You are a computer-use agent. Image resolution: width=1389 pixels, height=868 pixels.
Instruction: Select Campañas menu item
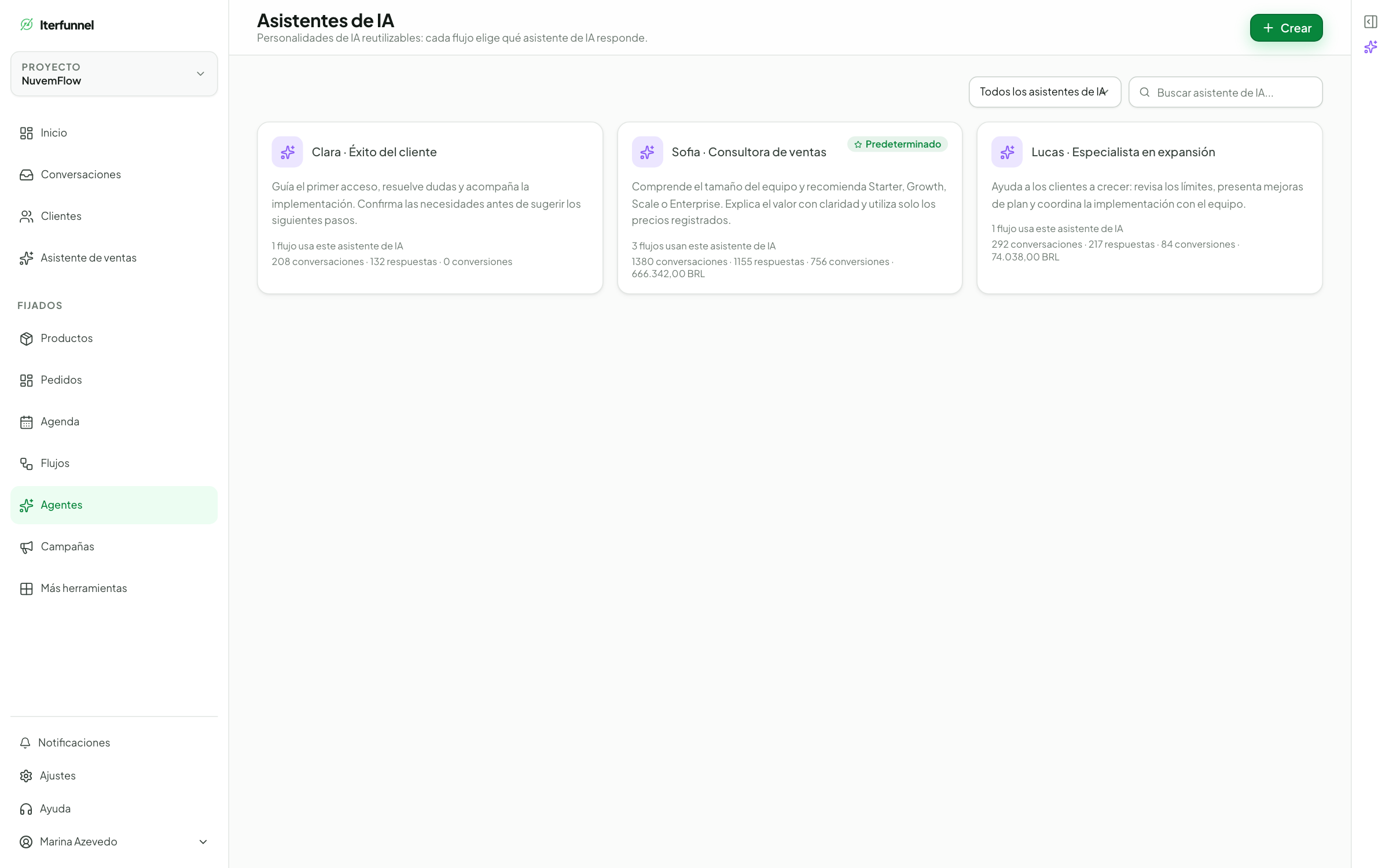tap(114, 546)
